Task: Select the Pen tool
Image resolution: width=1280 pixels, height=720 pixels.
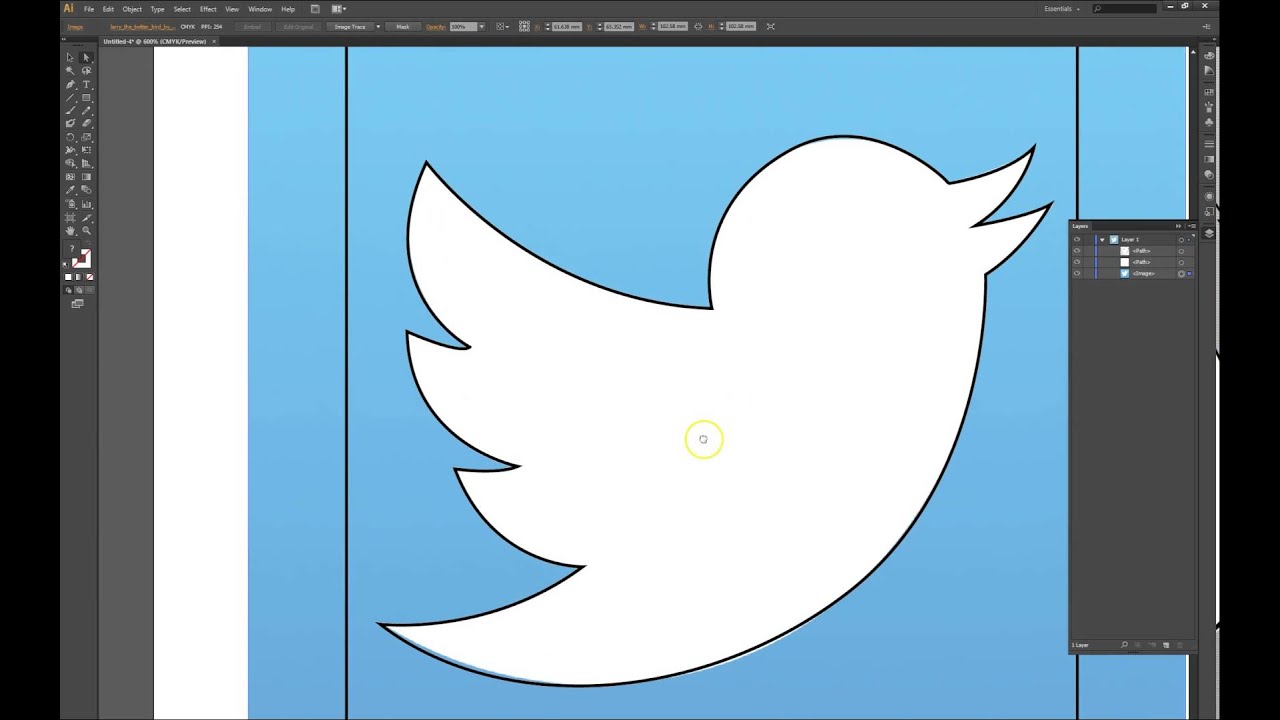Action: point(70,84)
